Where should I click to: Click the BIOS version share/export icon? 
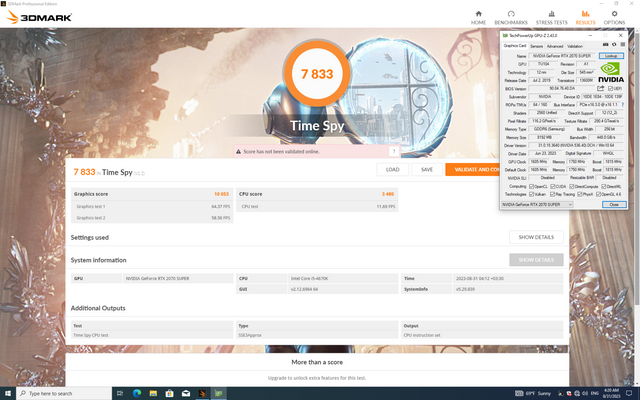601,88
